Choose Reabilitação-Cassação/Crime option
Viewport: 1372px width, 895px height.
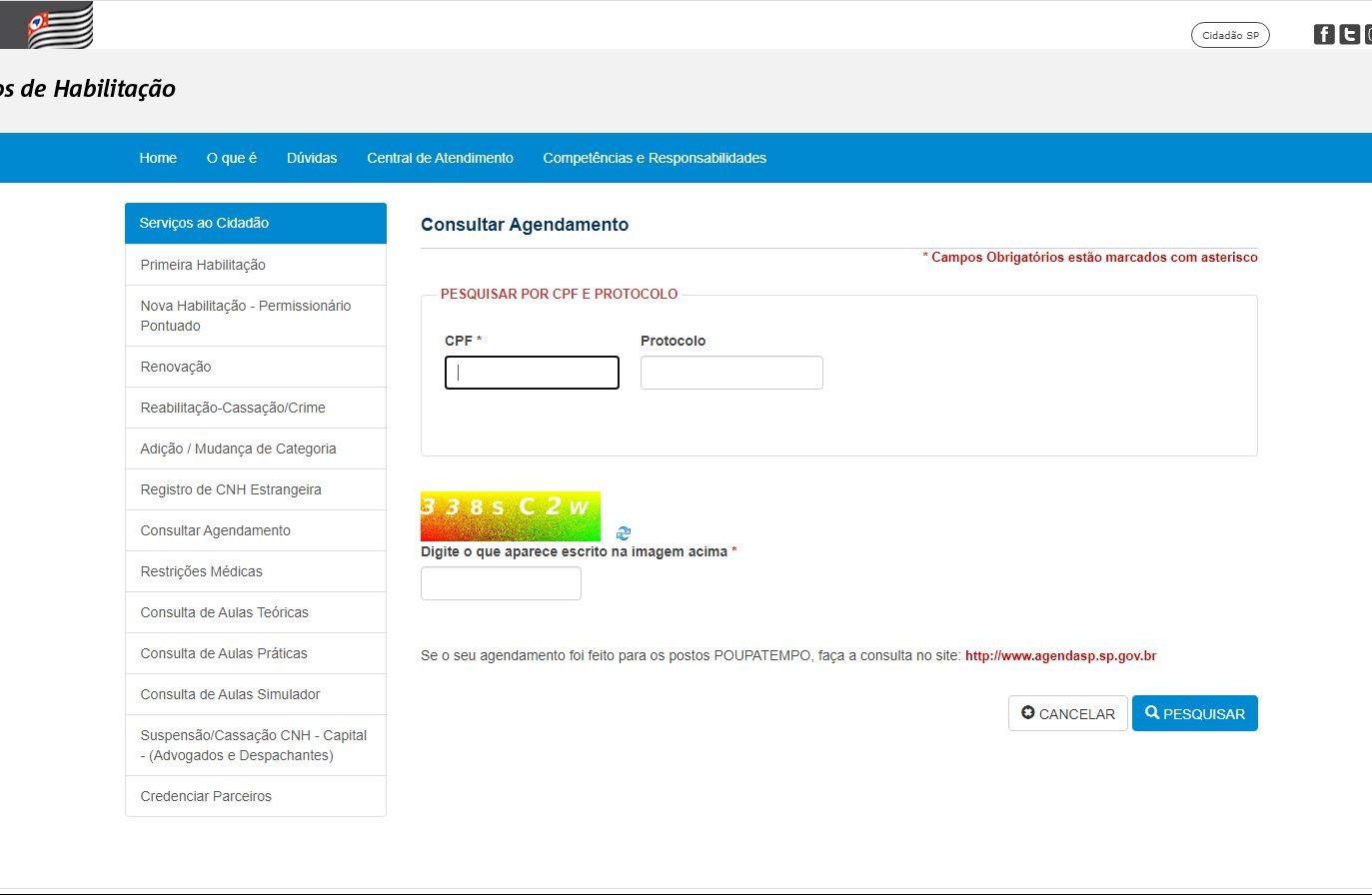[x=256, y=408]
